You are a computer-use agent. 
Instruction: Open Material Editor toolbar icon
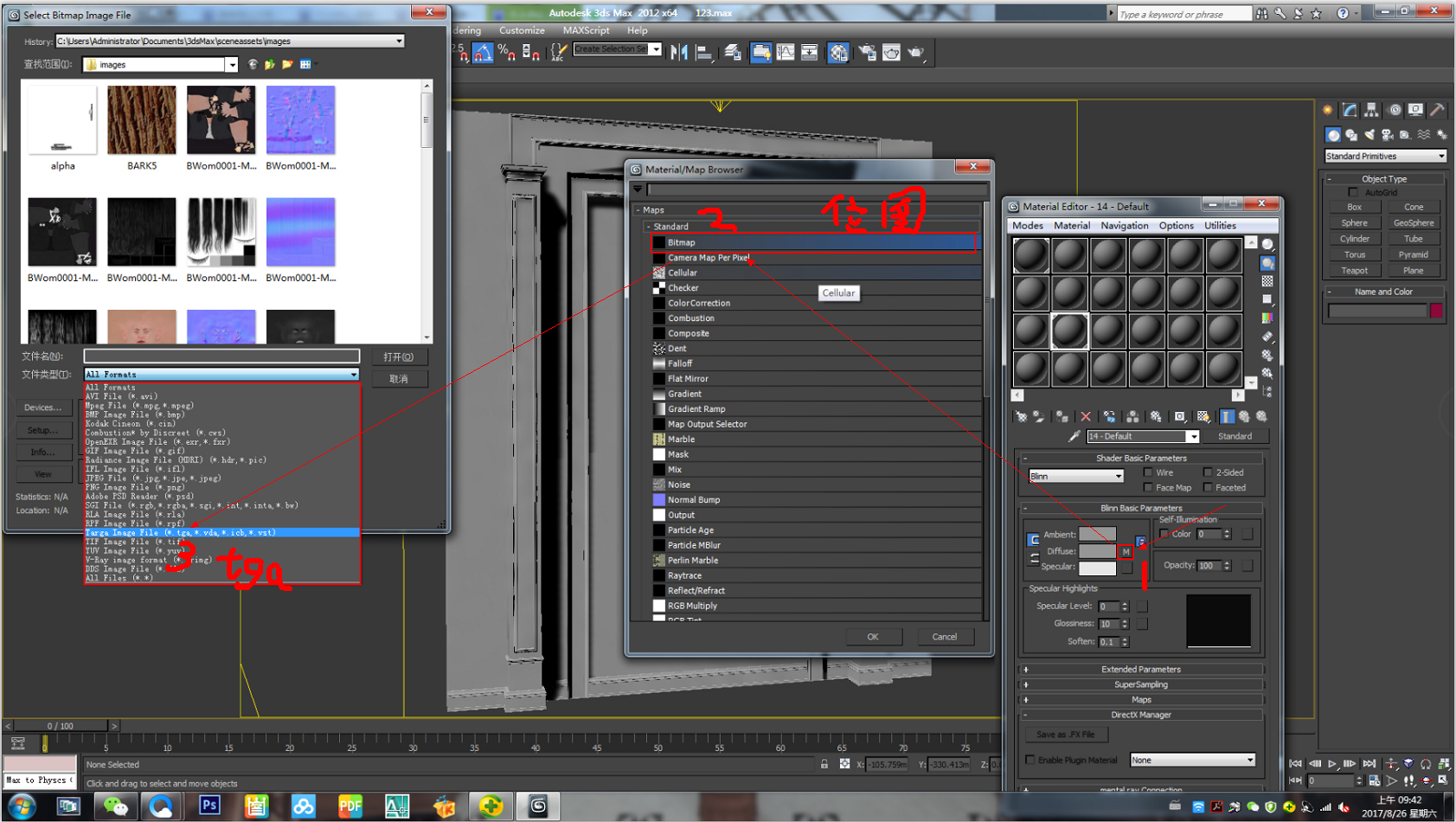[838, 53]
